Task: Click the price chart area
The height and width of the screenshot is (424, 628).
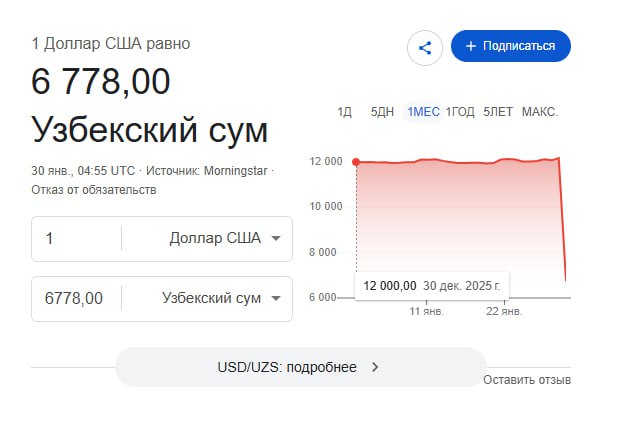Action: pos(460,230)
